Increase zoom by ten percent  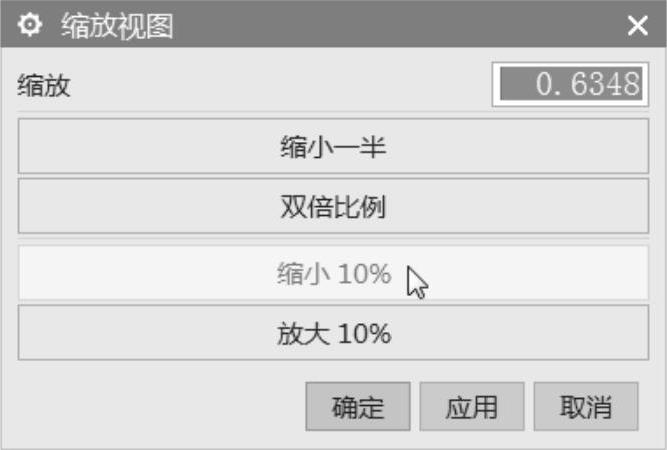click(x=333, y=332)
